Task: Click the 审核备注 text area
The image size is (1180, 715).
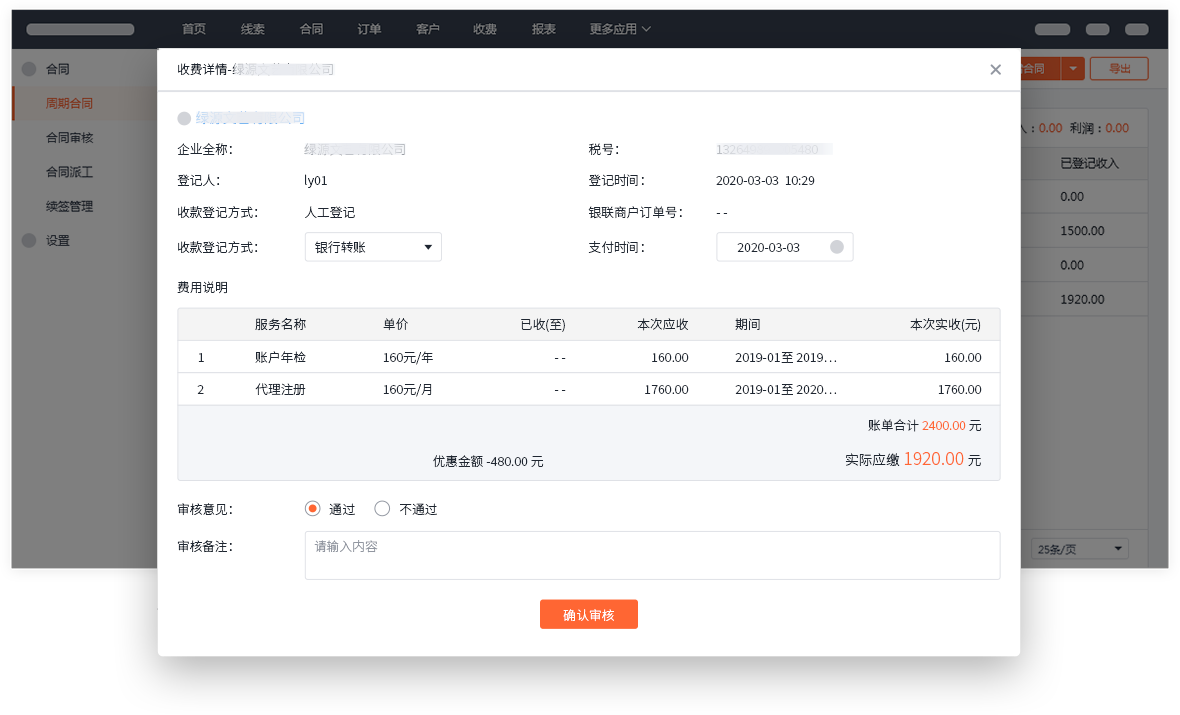Action: tap(652, 555)
